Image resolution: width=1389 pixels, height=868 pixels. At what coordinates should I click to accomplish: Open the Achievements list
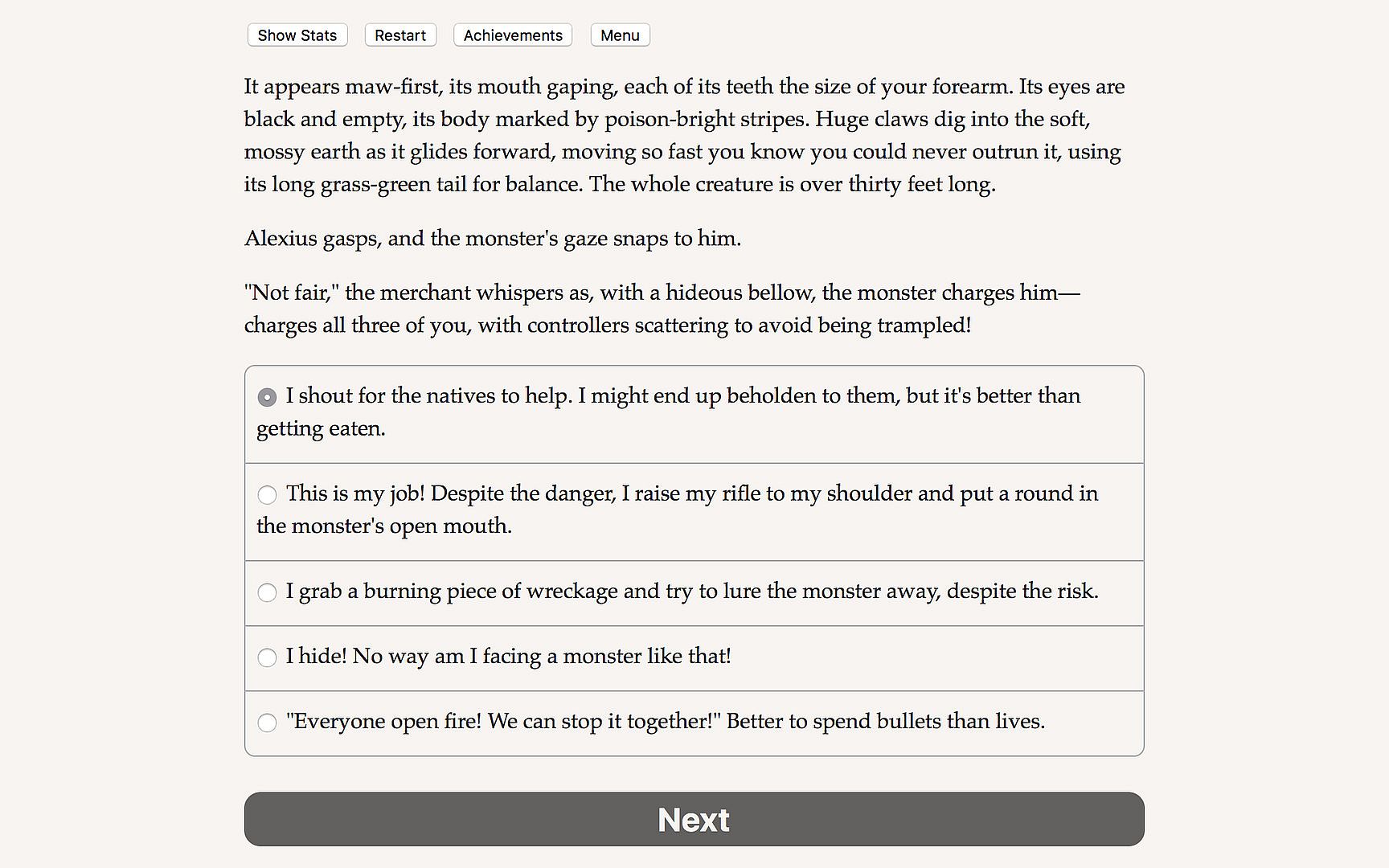pos(513,35)
